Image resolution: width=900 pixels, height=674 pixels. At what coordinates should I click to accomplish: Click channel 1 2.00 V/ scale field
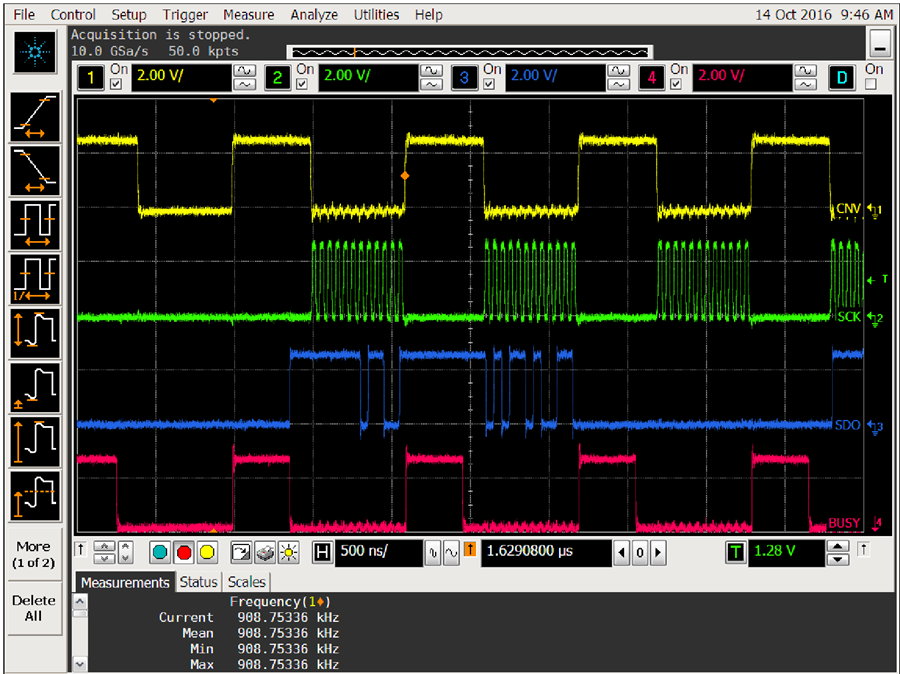(x=181, y=78)
